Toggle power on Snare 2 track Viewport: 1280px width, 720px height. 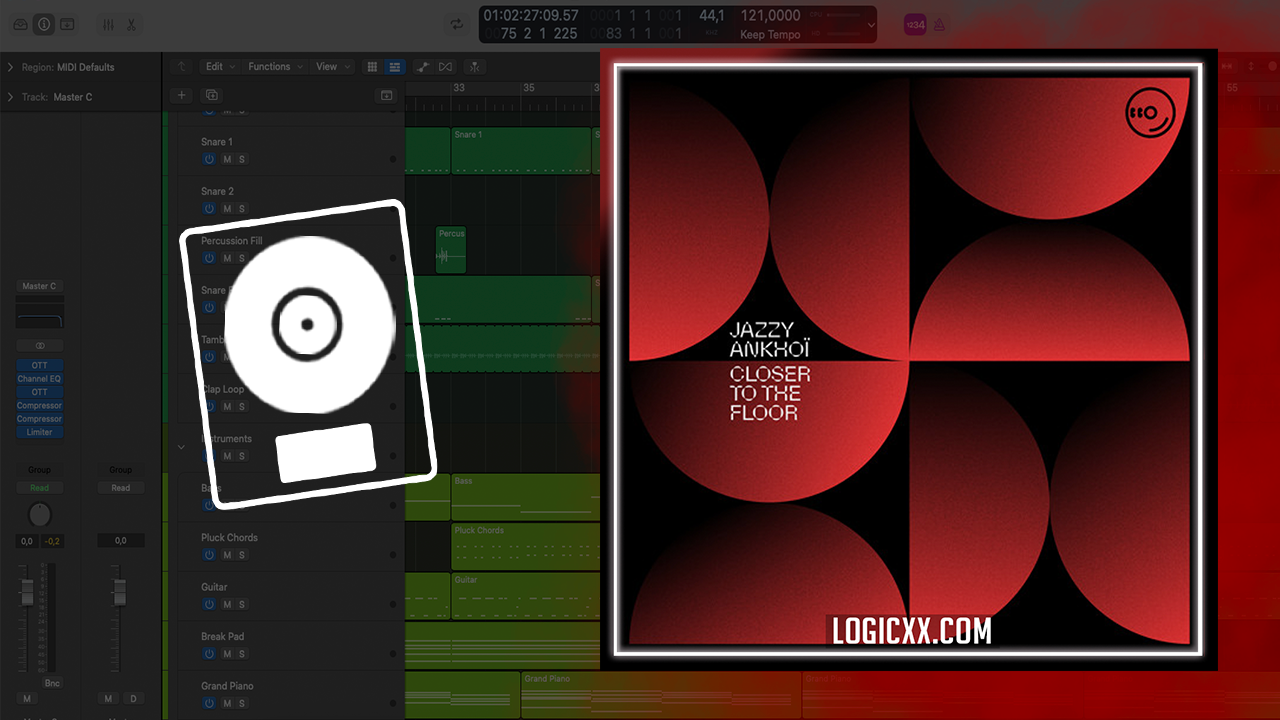(x=209, y=209)
